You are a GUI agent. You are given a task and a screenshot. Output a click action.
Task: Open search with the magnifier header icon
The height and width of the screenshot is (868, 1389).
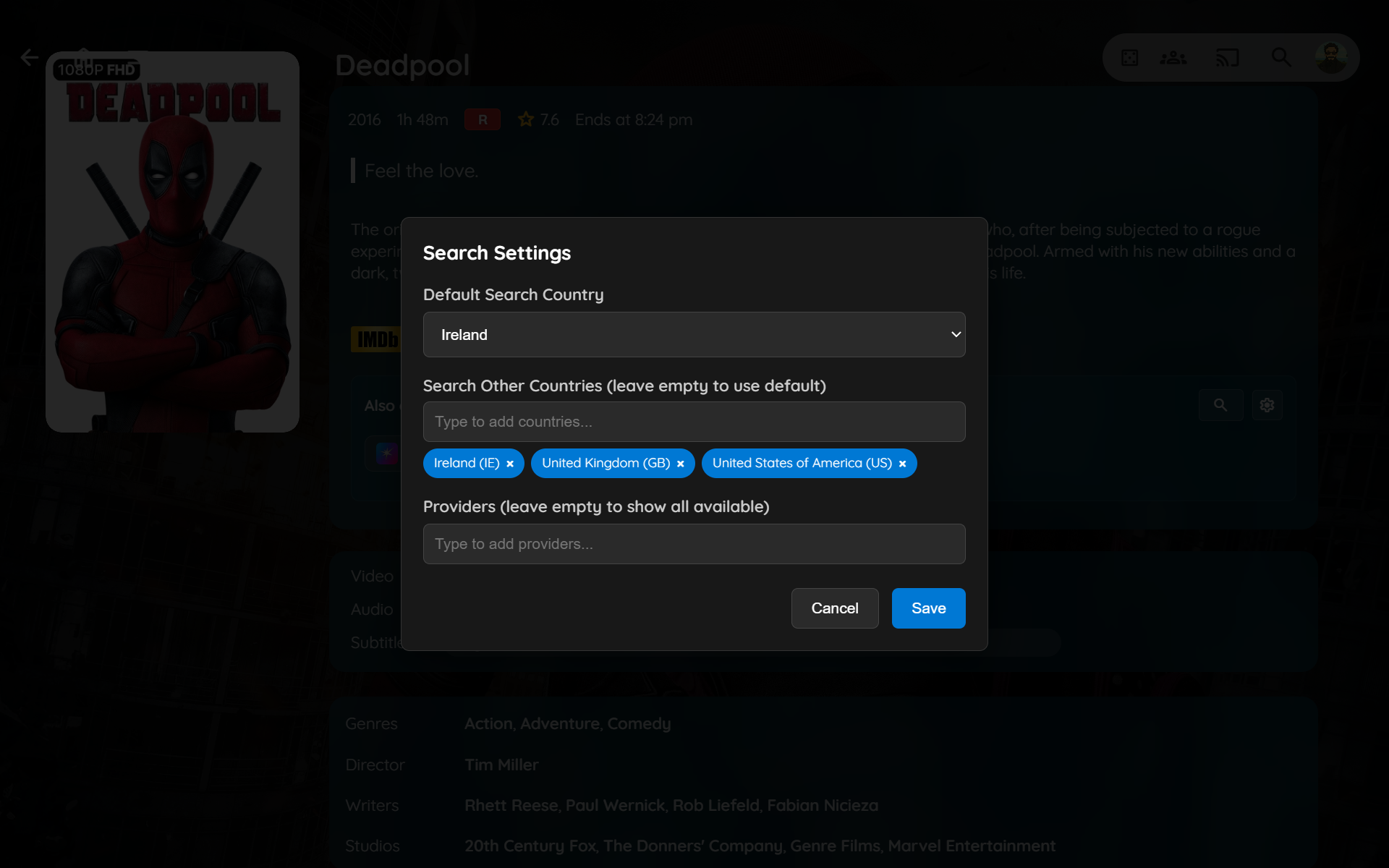1281,57
